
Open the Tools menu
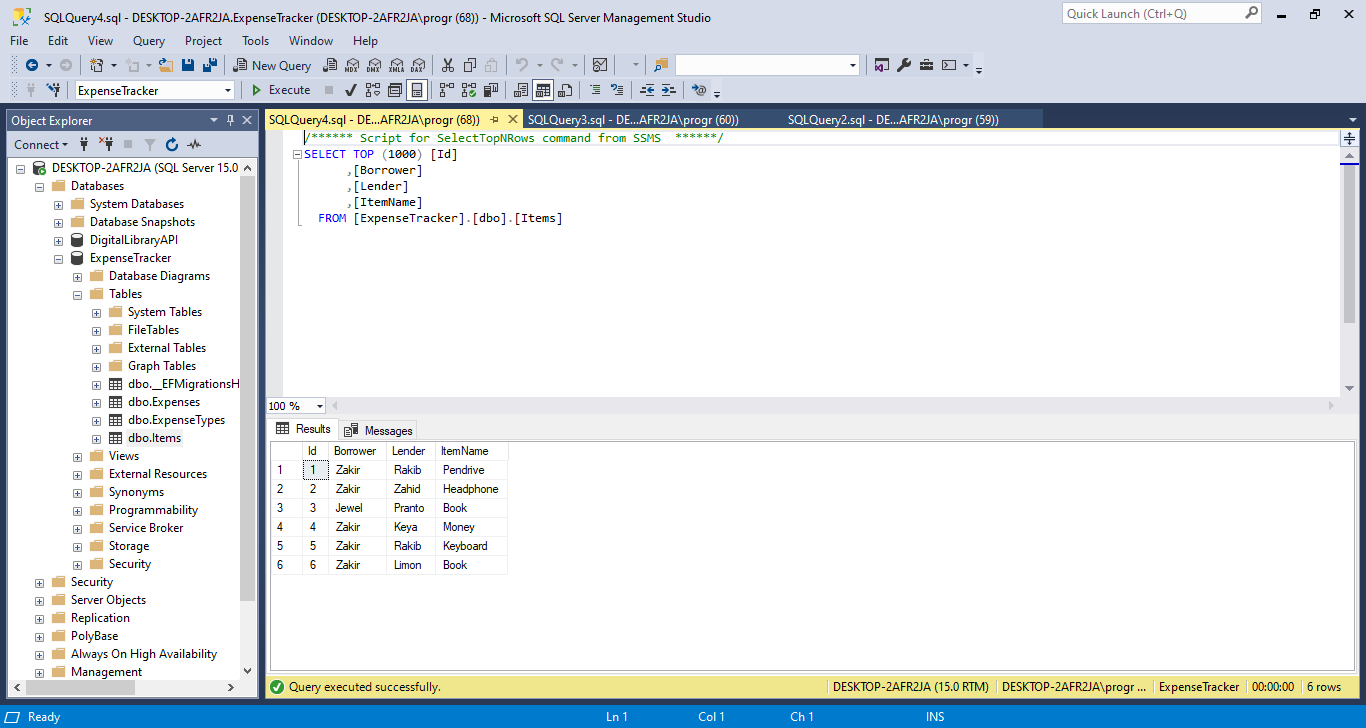coord(255,41)
